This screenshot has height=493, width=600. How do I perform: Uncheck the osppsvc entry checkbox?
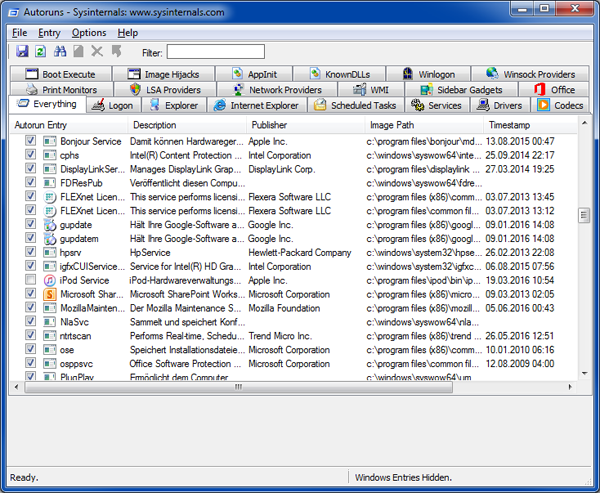click(30, 362)
